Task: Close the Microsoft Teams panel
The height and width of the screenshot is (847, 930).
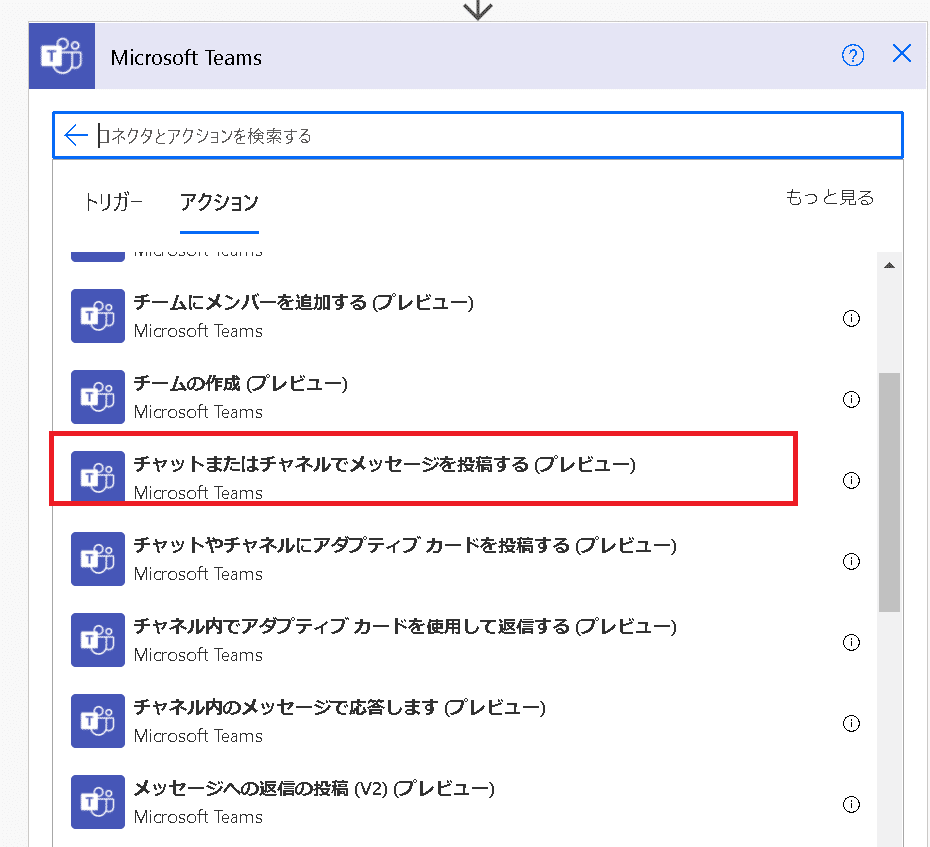Action: point(902,53)
